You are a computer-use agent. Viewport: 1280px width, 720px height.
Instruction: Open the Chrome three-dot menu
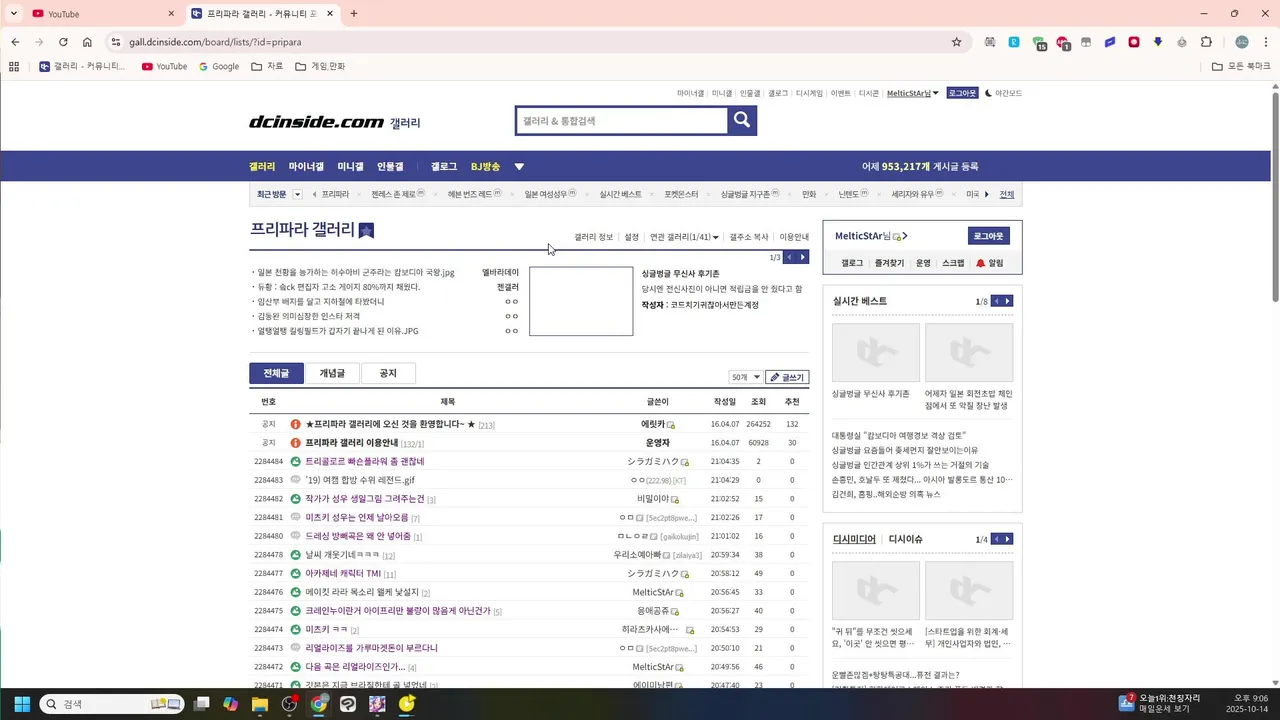tap(1265, 42)
